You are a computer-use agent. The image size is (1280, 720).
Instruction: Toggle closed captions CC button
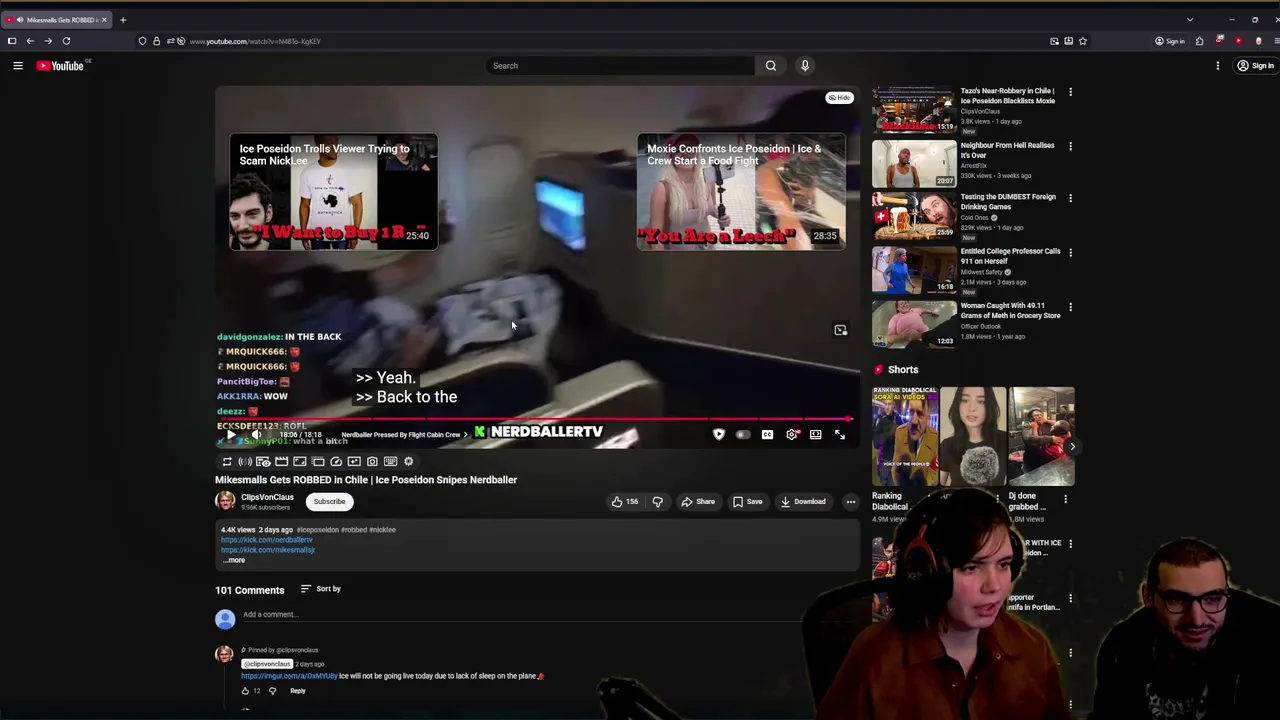click(767, 435)
